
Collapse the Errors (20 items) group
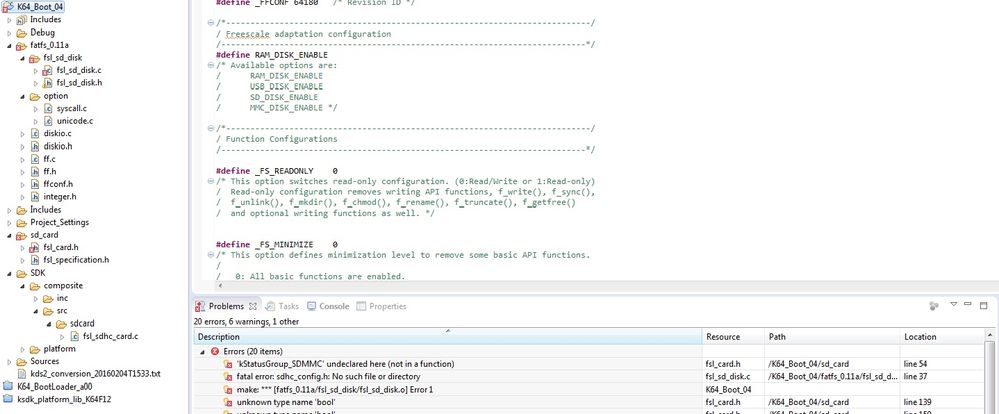tap(203, 352)
